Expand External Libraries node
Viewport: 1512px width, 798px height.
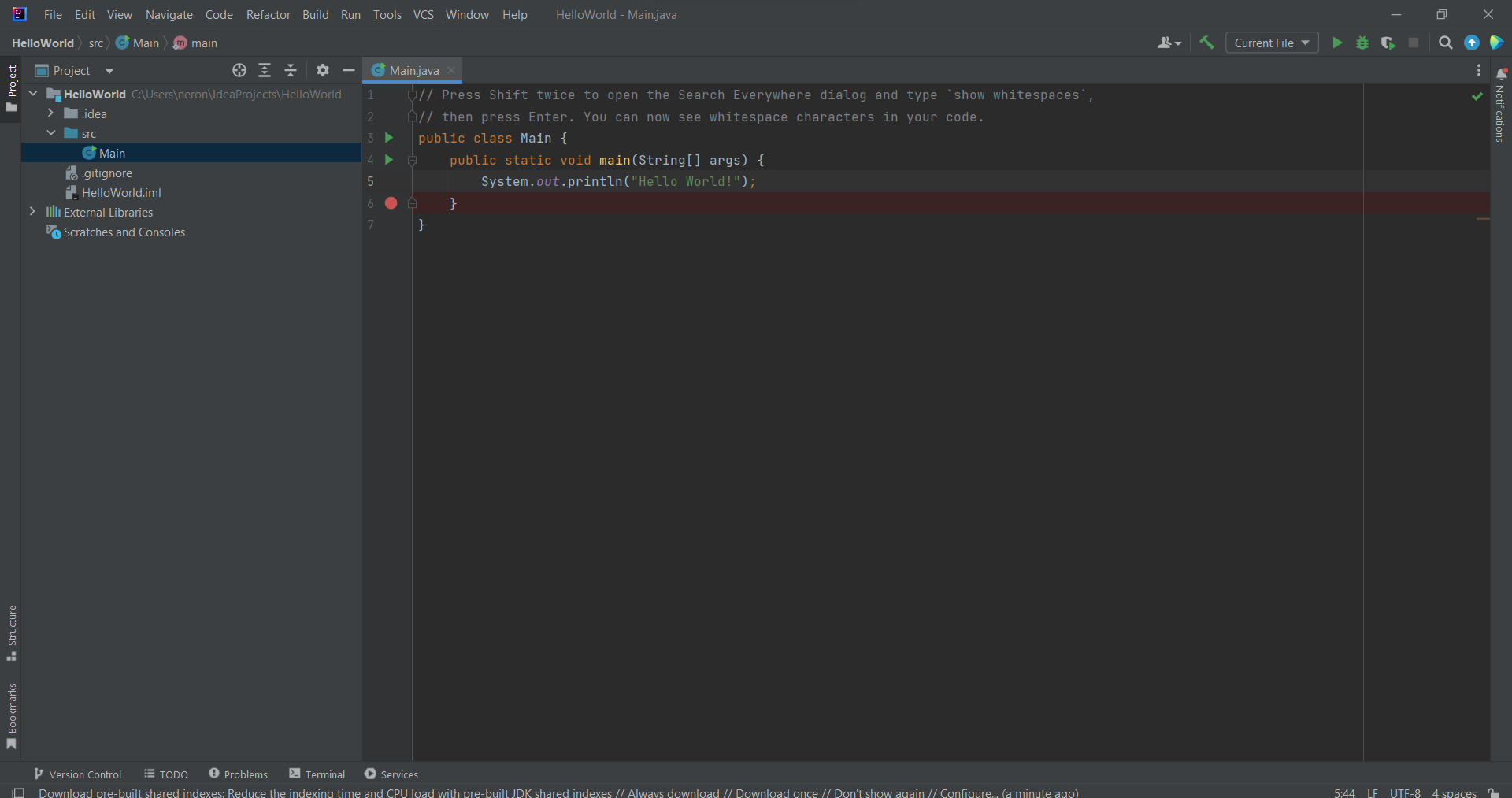[32, 212]
